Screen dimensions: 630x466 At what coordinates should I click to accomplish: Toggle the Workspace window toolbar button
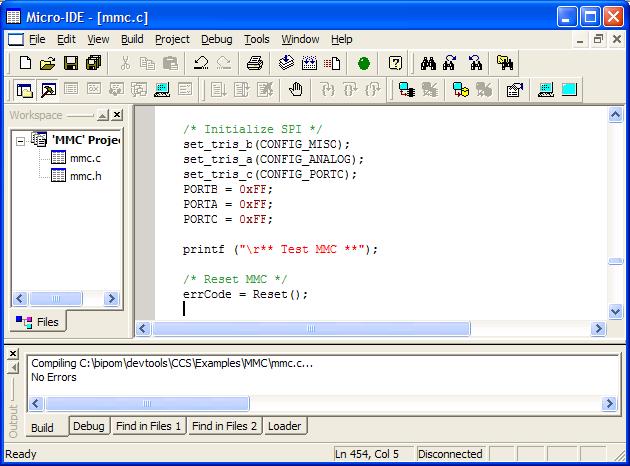click(25, 90)
